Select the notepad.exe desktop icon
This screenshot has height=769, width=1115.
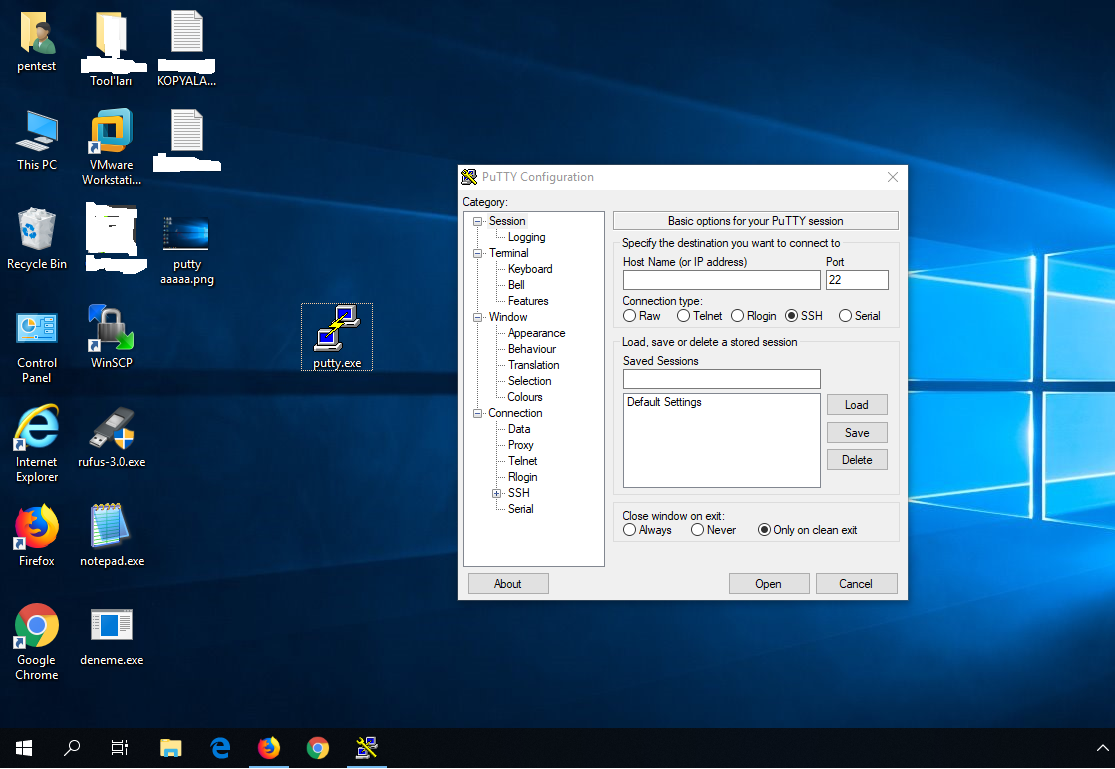tap(112, 536)
